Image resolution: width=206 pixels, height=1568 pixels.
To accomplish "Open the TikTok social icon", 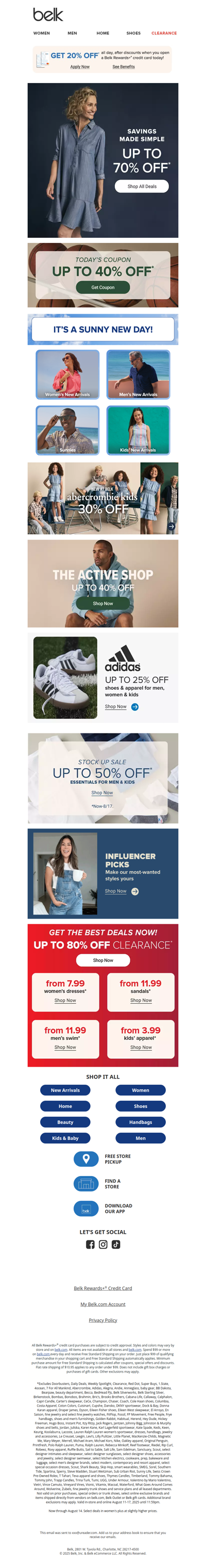I will [115, 1244].
